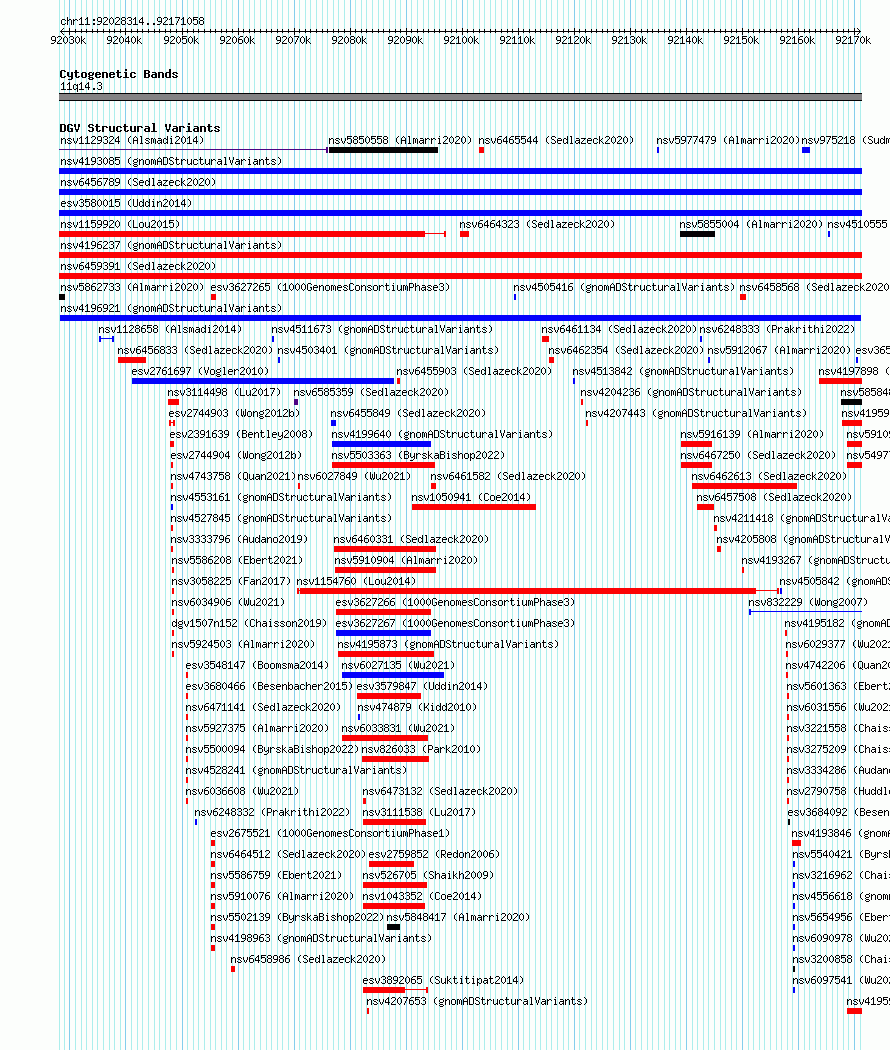Select nsv4511673 gnomADStructuralVariants label
The width and height of the screenshot is (890, 1050).
(x=382, y=329)
